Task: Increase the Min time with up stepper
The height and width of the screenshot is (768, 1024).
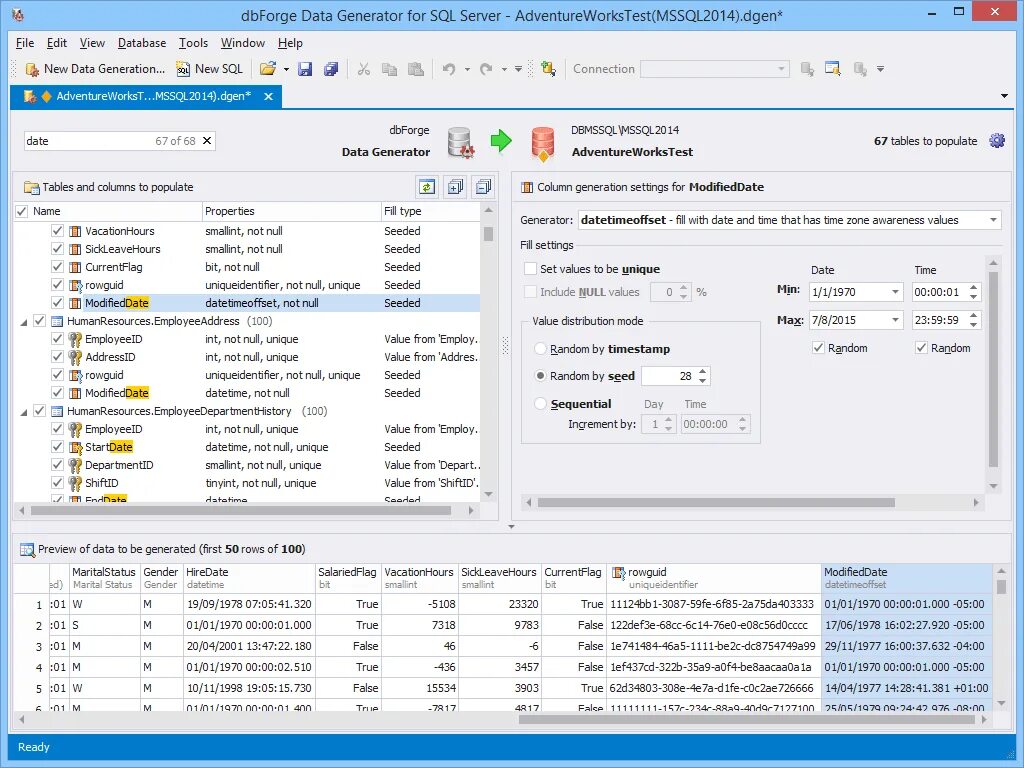Action: [974, 288]
